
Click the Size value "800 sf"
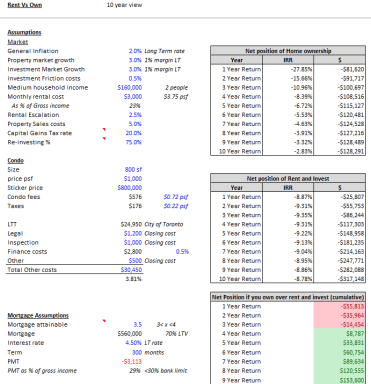pyautogui.click(x=133, y=169)
